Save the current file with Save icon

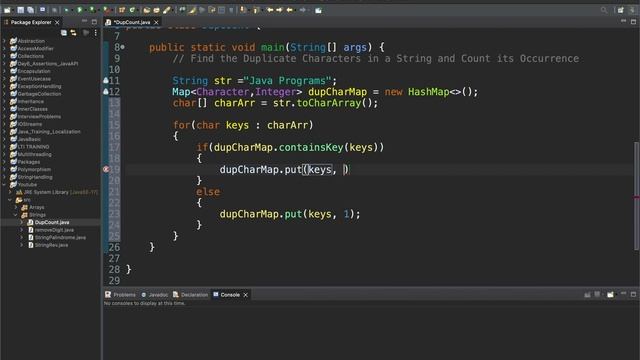[x=20, y=10]
